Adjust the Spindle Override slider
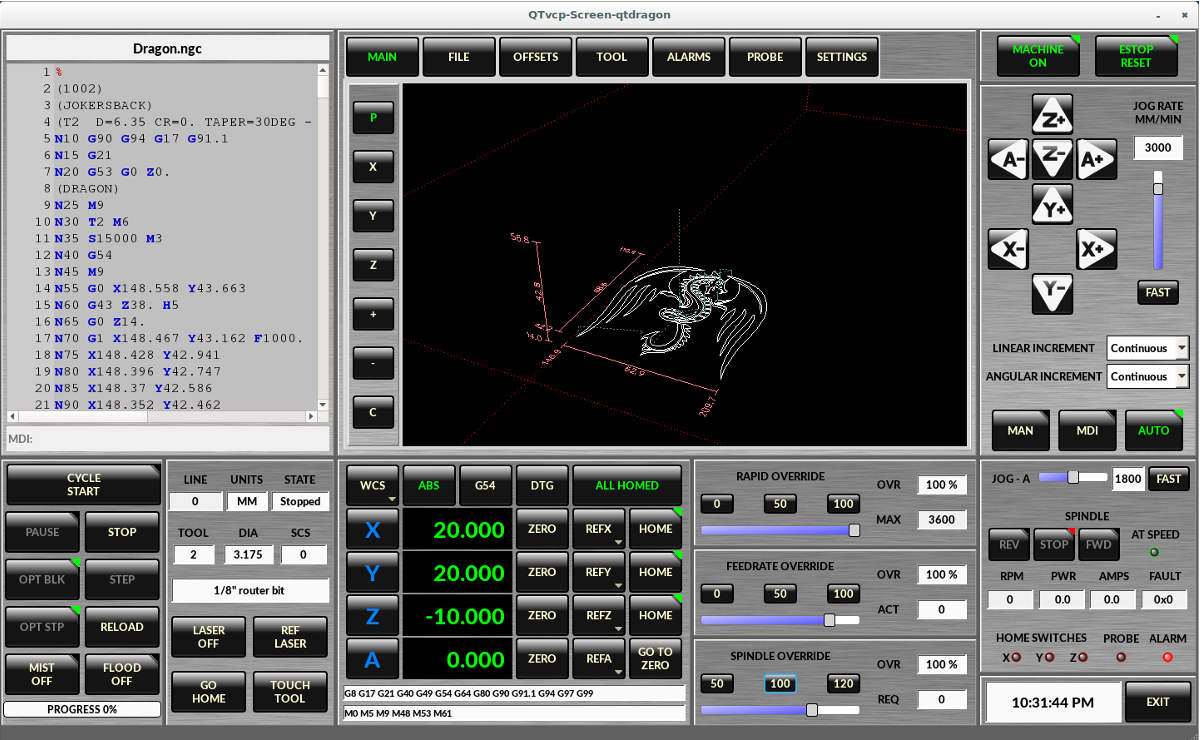This screenshot has height=740, width=1200. [780, 710]
